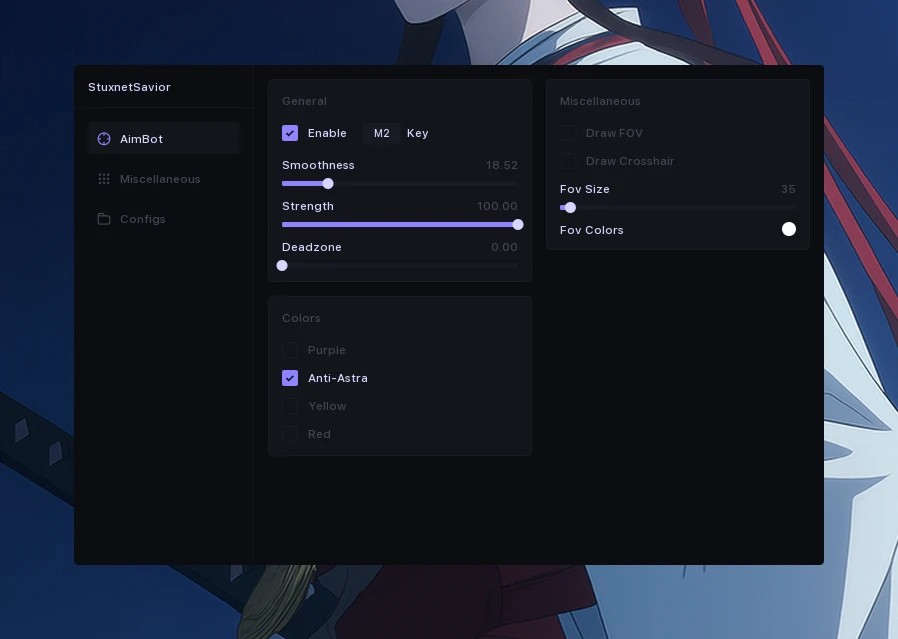Click the Deadzone slider handle

click(282, 266)
